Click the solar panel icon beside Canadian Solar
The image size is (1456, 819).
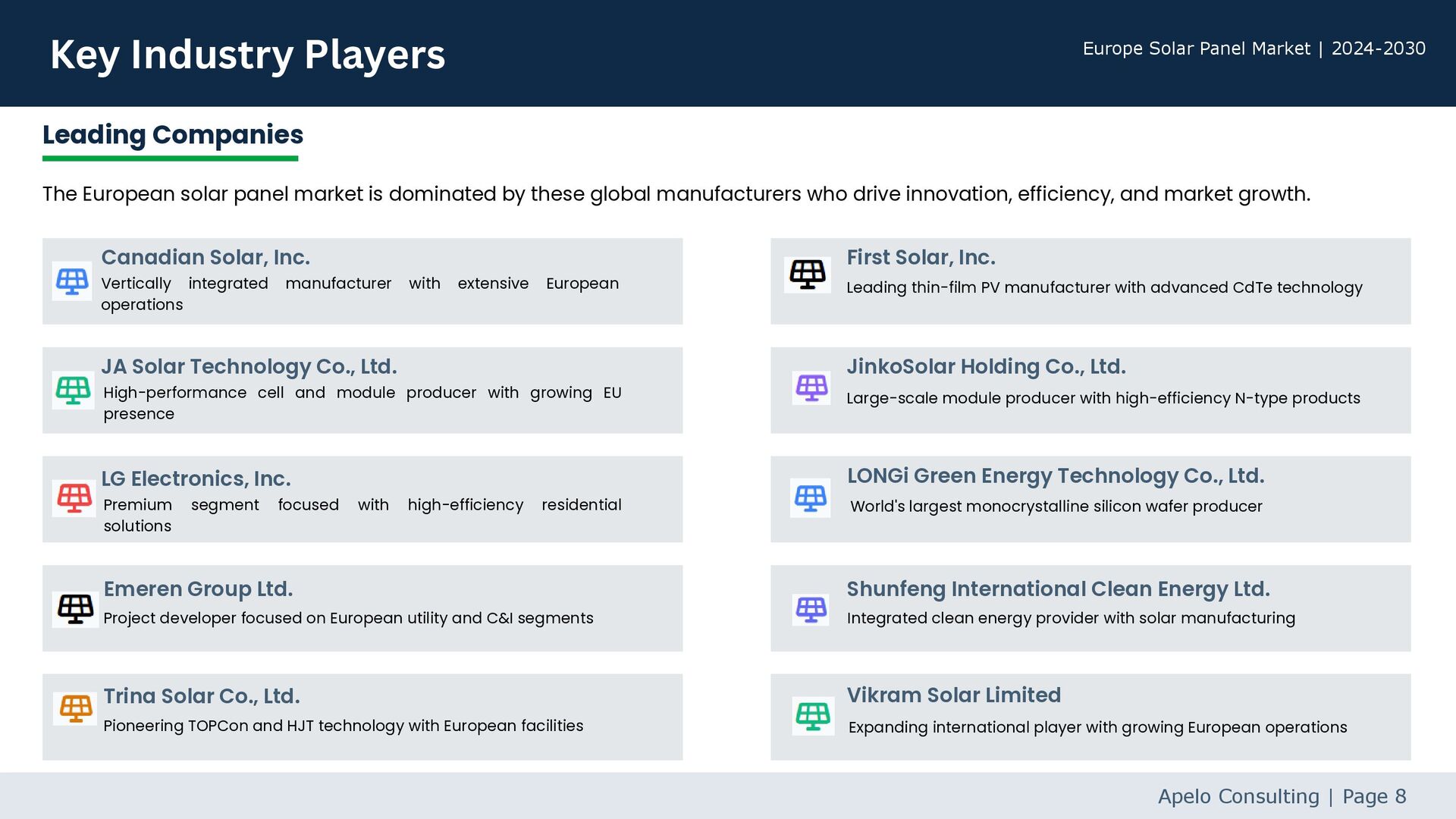click(x=72, y=281)
